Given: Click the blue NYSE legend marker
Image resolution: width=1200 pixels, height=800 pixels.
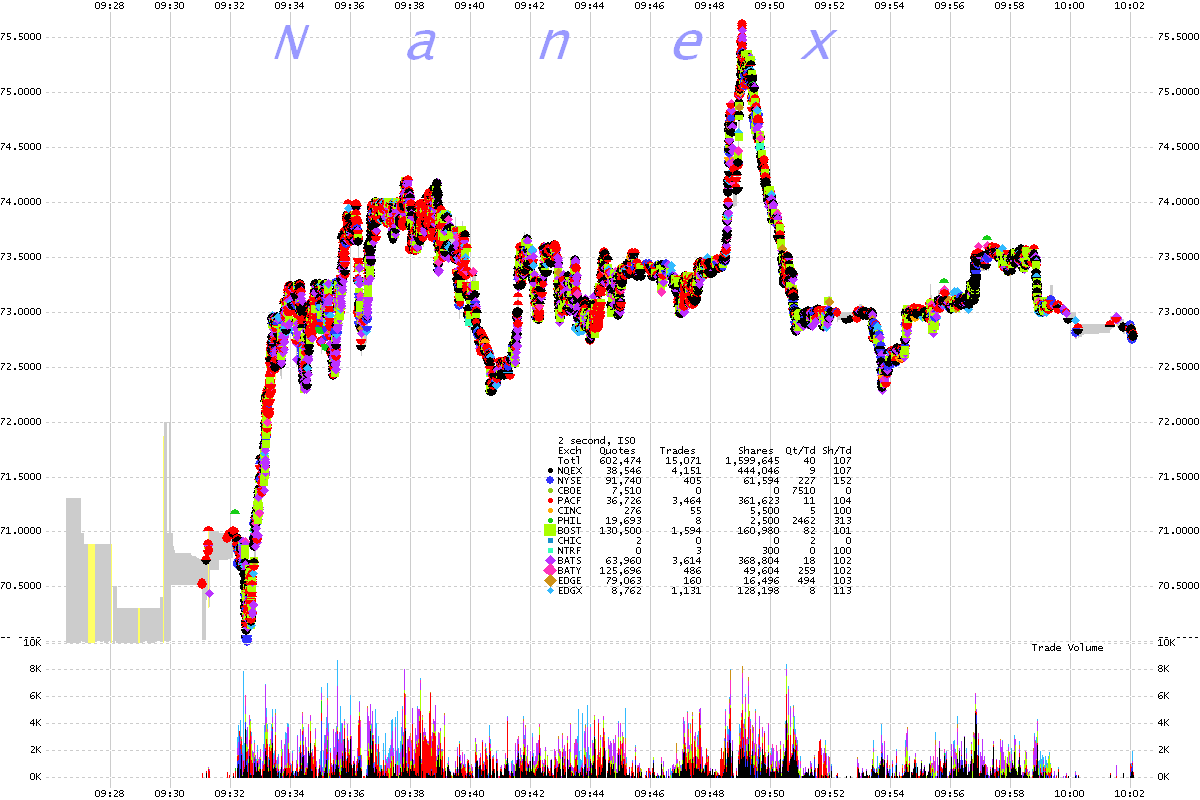Looking at the screenshot, I should pyautogui.click(x=549, y=481).
